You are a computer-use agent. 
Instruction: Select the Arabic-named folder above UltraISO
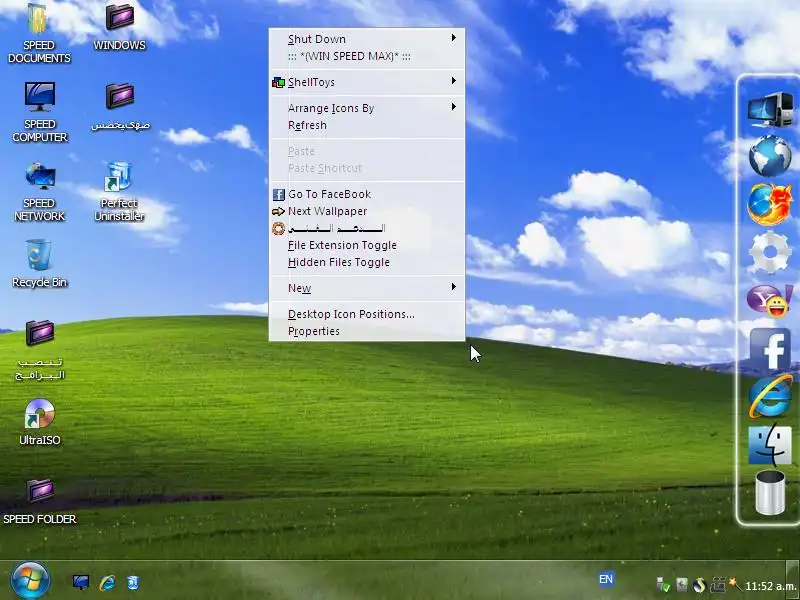pos(40,349)
